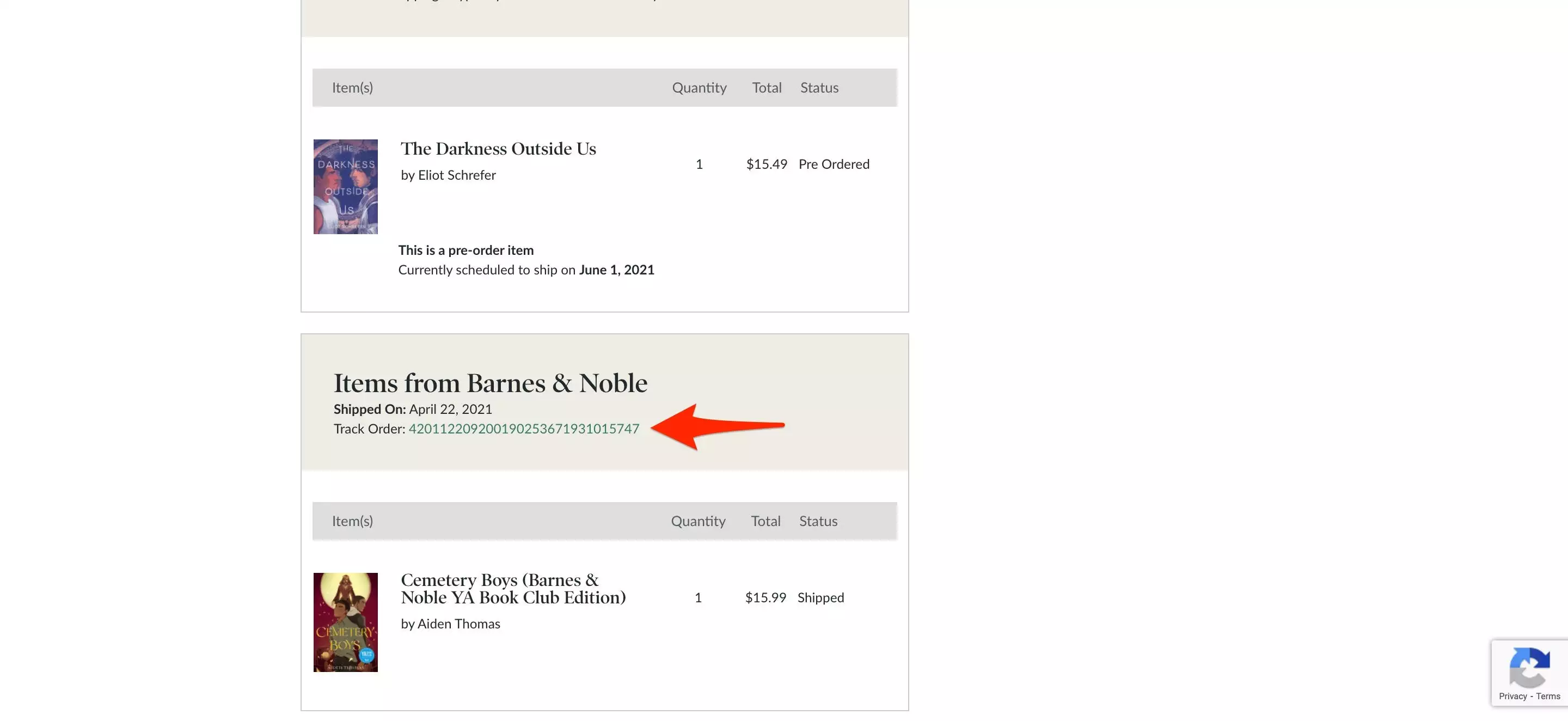
Task: Click the Cemetery Boys cover image
Action: pos(345,622)
